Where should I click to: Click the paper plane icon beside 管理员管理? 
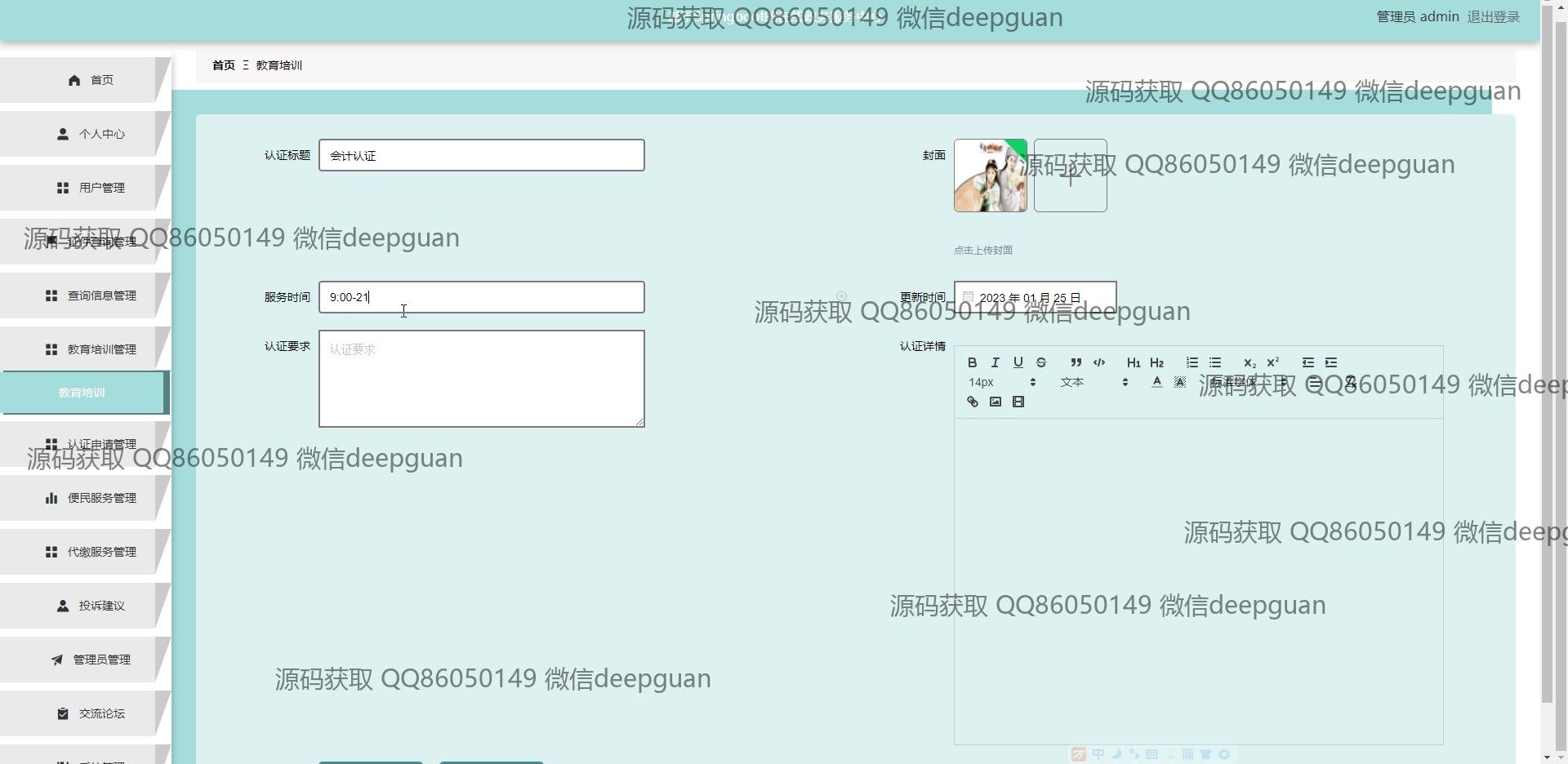coord(57,660)
